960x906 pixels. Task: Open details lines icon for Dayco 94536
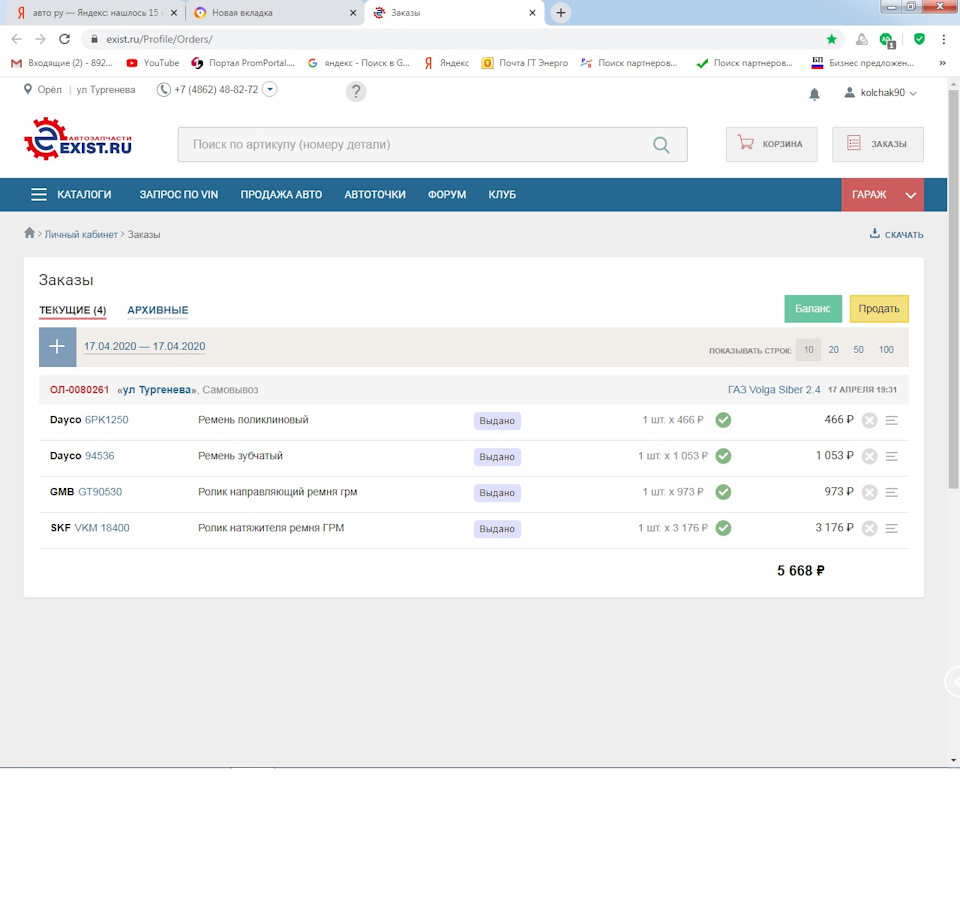coord(892,457)
